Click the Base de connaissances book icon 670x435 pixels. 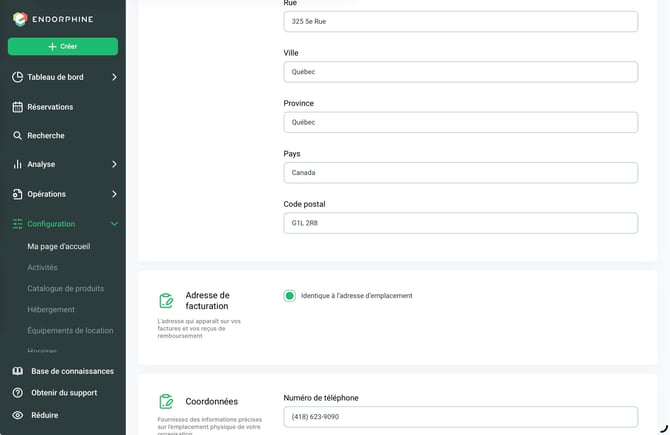[18, 371]
